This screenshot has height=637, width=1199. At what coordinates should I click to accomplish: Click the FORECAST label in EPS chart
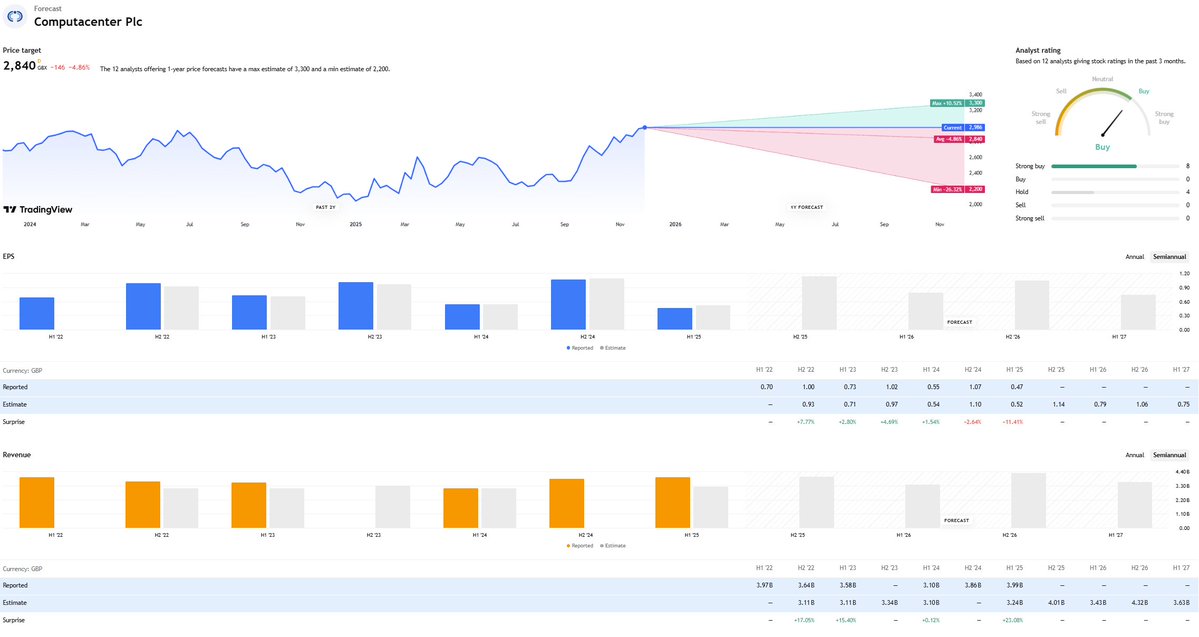(960, 323)
